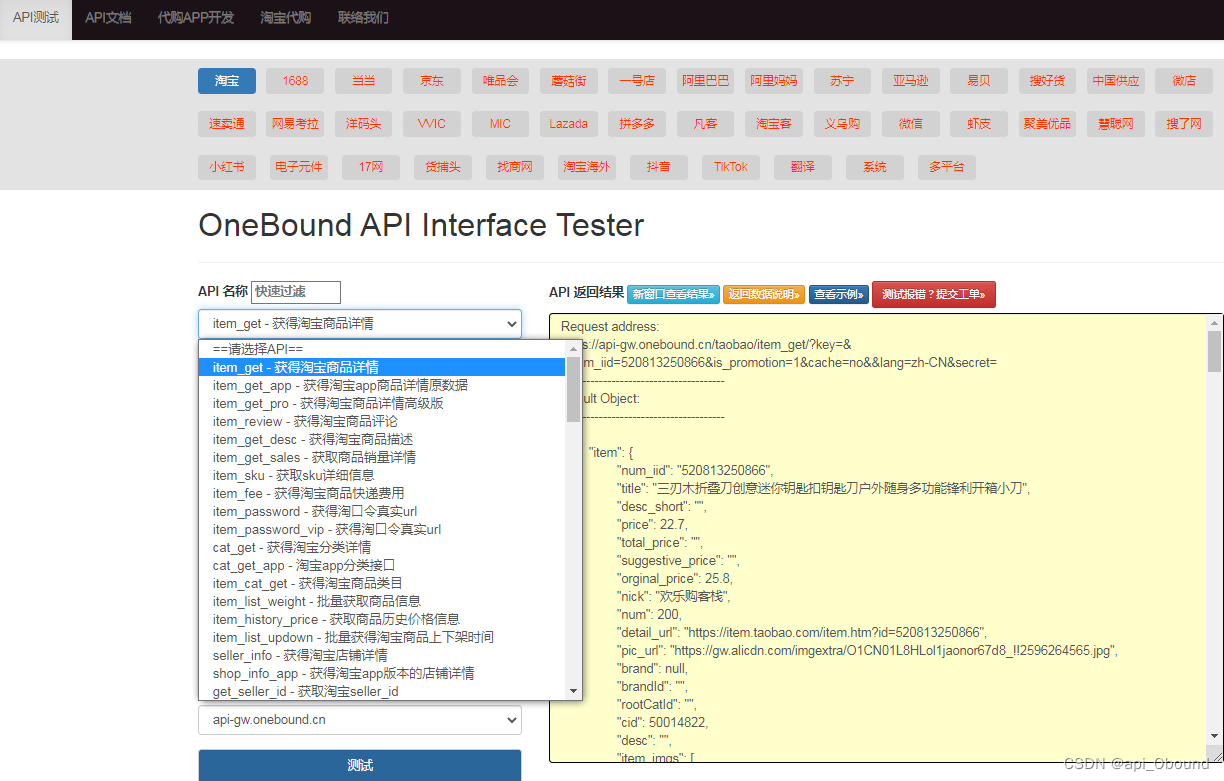Select get_seller_id option

coord(383,691)
